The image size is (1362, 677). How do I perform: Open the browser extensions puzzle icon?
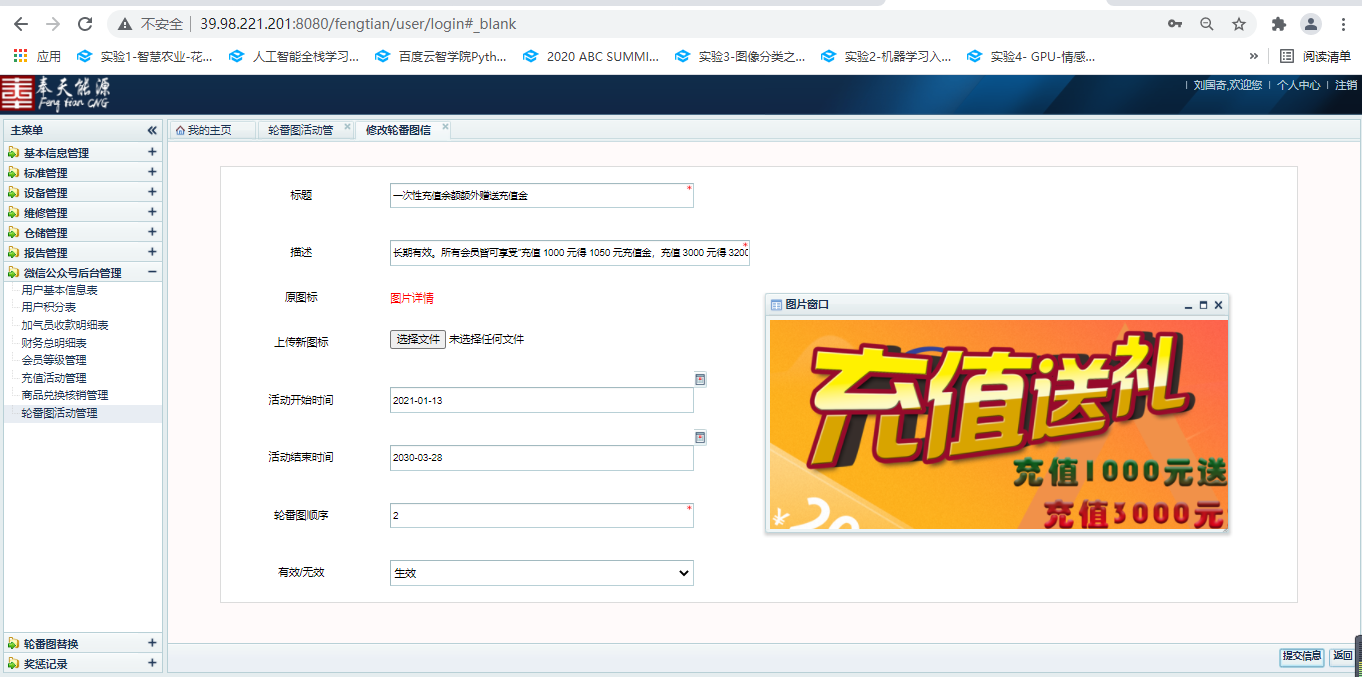pyautogui.click(x=1278, y=24)
